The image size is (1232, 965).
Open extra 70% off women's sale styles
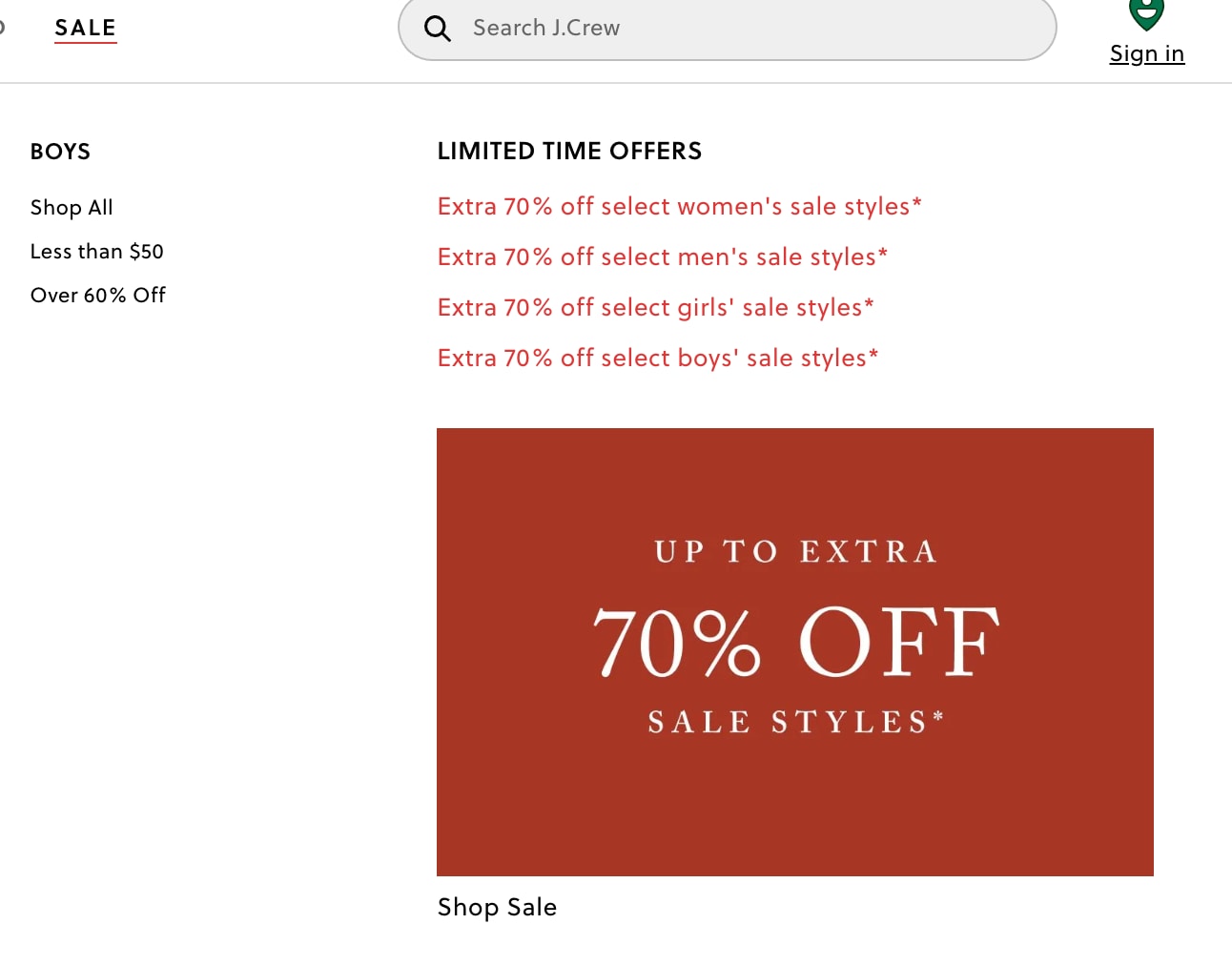coord(679,206)
